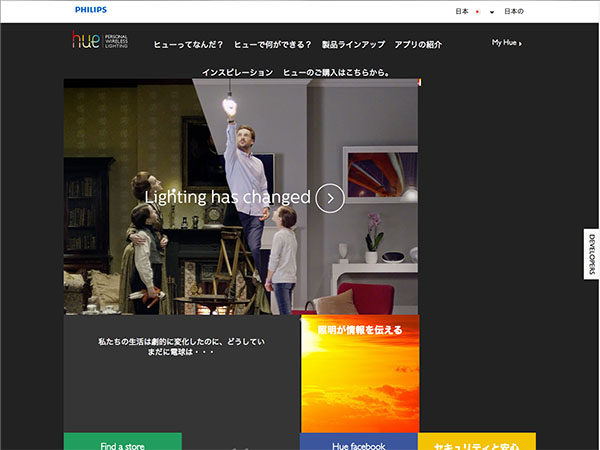Open the Developers side tab

(592, 254)
